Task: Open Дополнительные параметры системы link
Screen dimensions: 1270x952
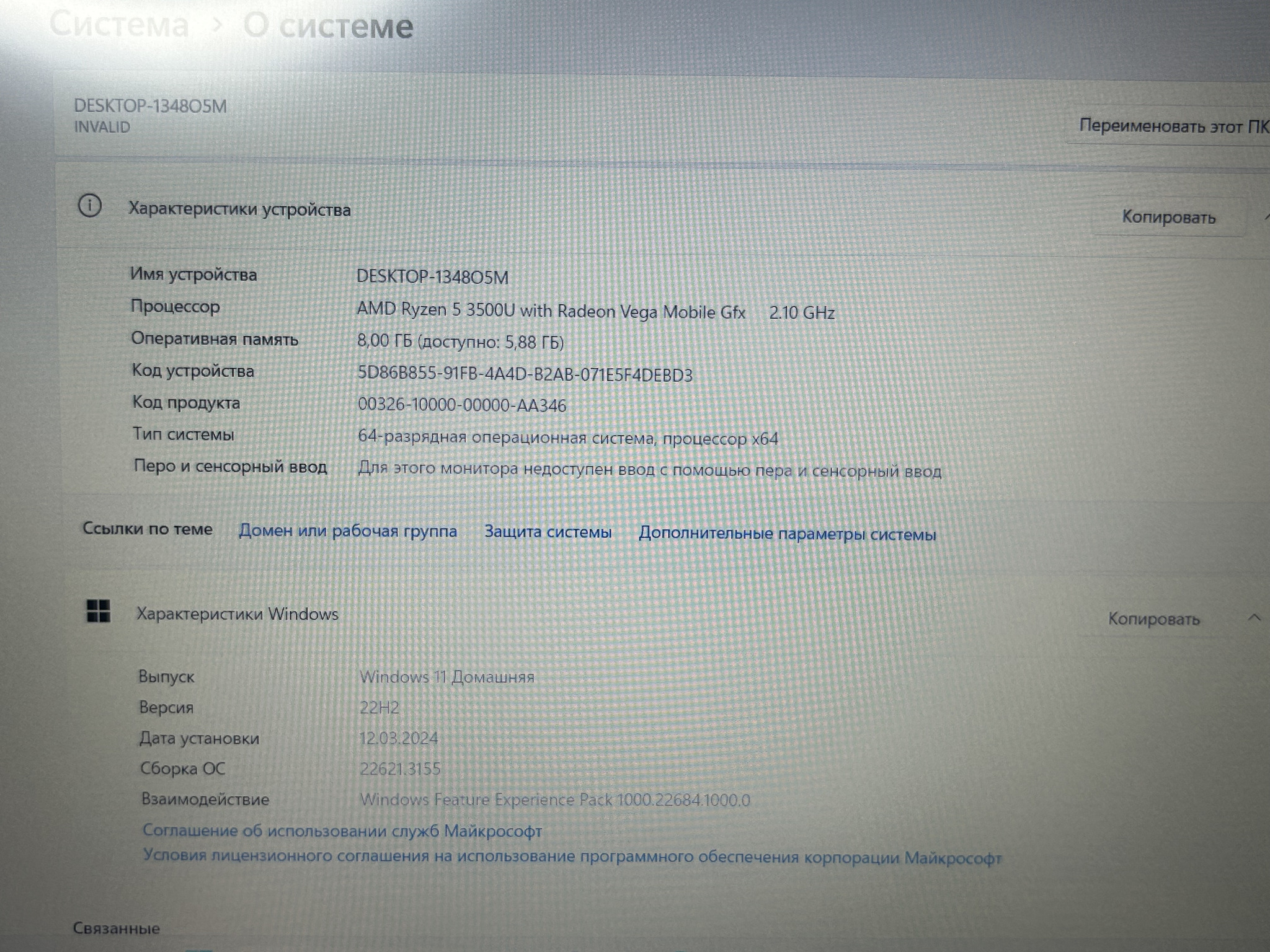Action: click(x=787, y=534)
